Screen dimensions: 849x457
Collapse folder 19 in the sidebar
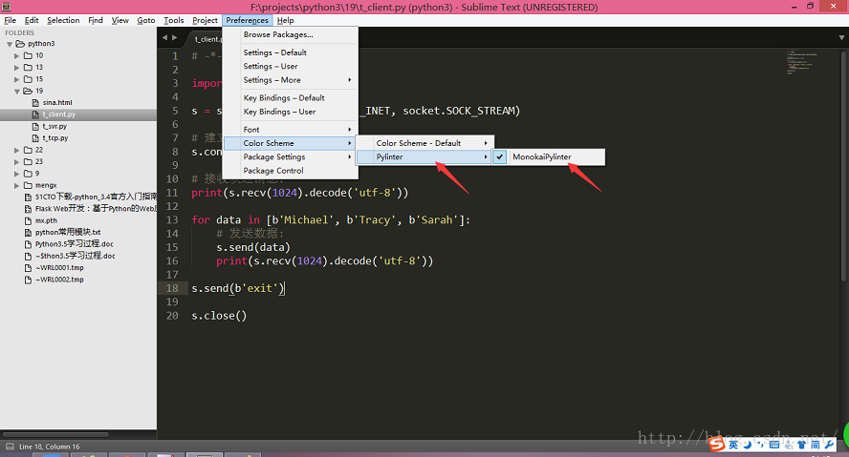tap(17, 92)
